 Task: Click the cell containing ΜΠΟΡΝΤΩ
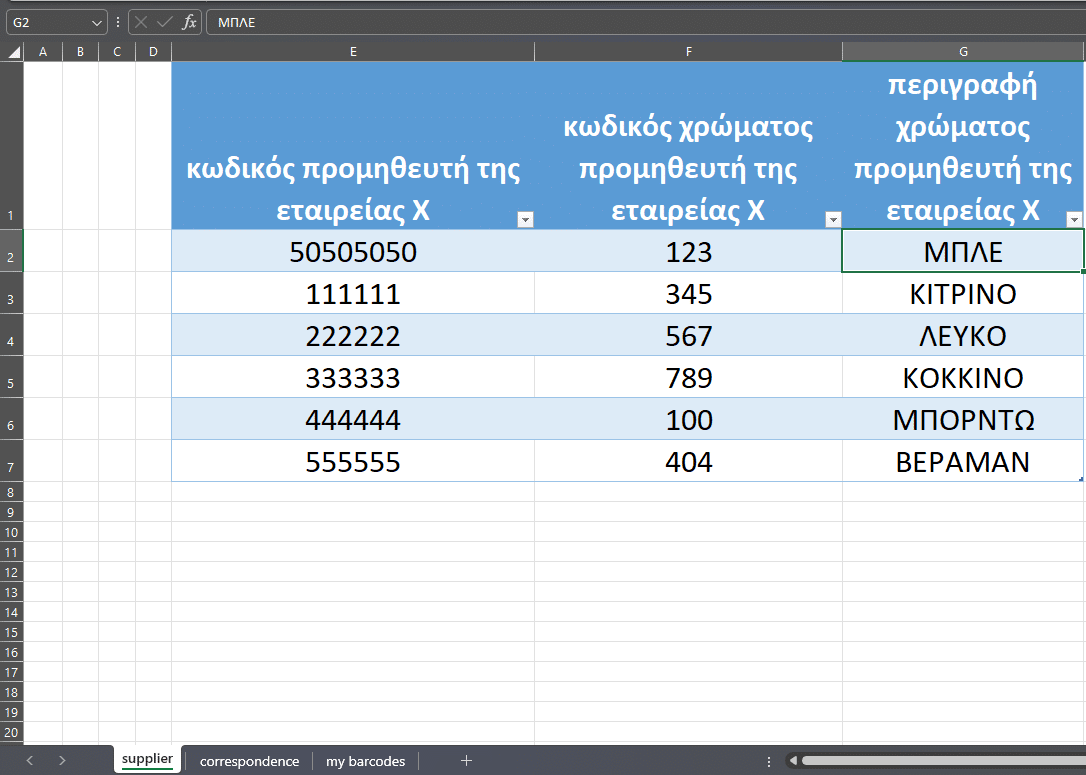tap(963, 420)
